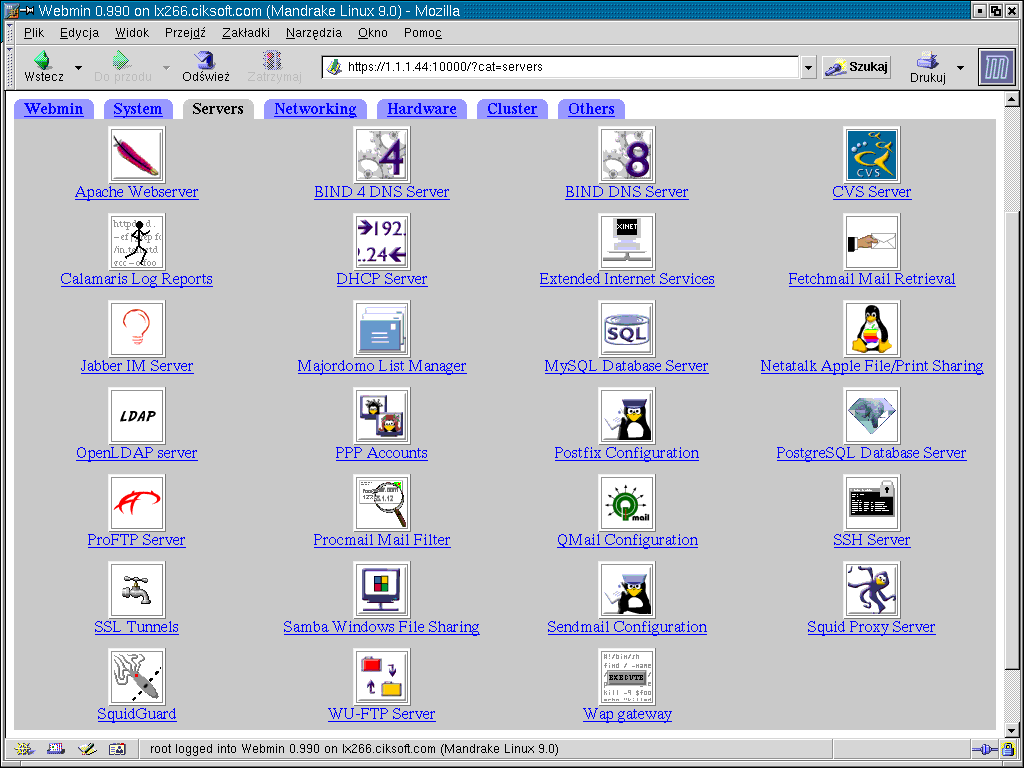Open the Drukuj print options dropdown arrow
The height and width of the screenshot is (768, 1024).
click(960, 67)
